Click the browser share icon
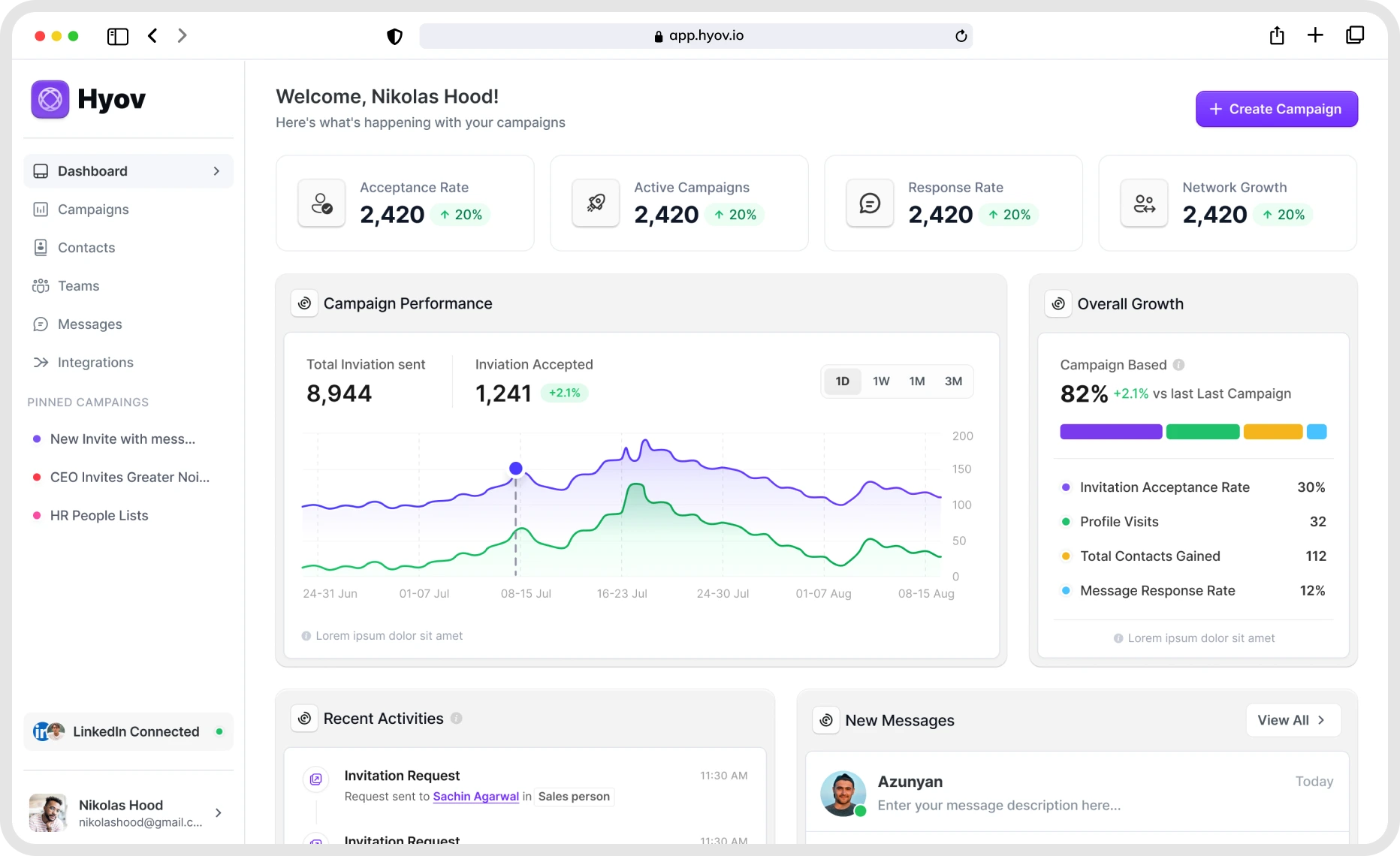The height and width of the screenshot is (856, 1400). click(1277, 35)
